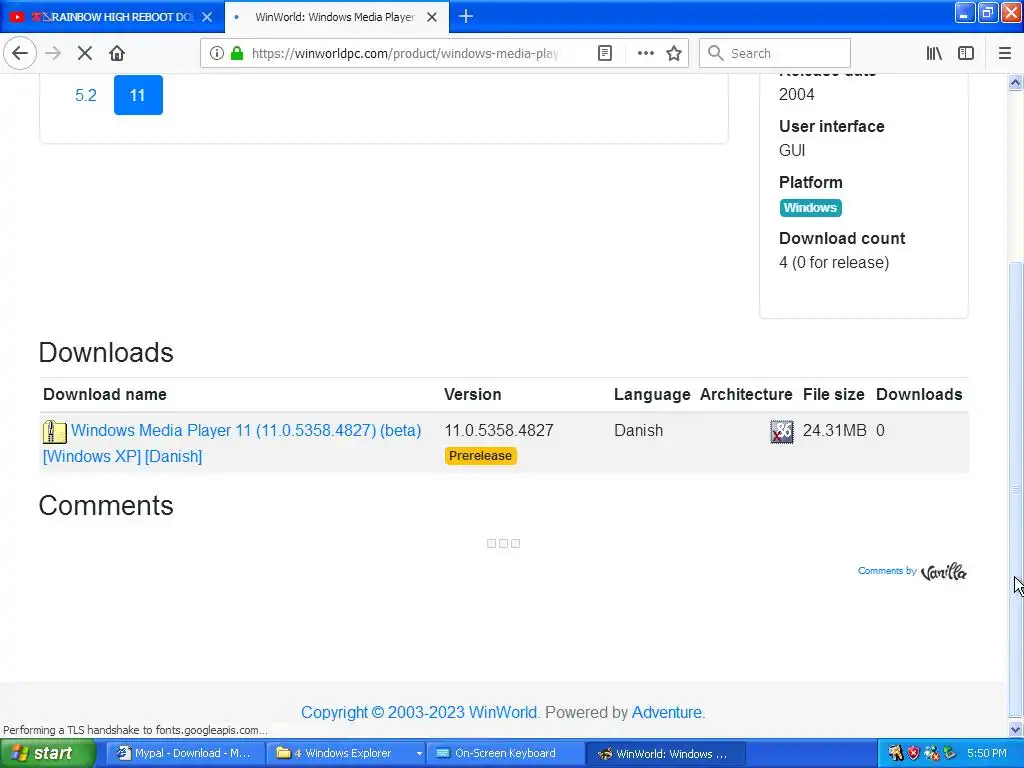Open the Copyright 2003-2023 WinWorld link
The width and height of the screenshot is (1024, 768).
(419, 712)
